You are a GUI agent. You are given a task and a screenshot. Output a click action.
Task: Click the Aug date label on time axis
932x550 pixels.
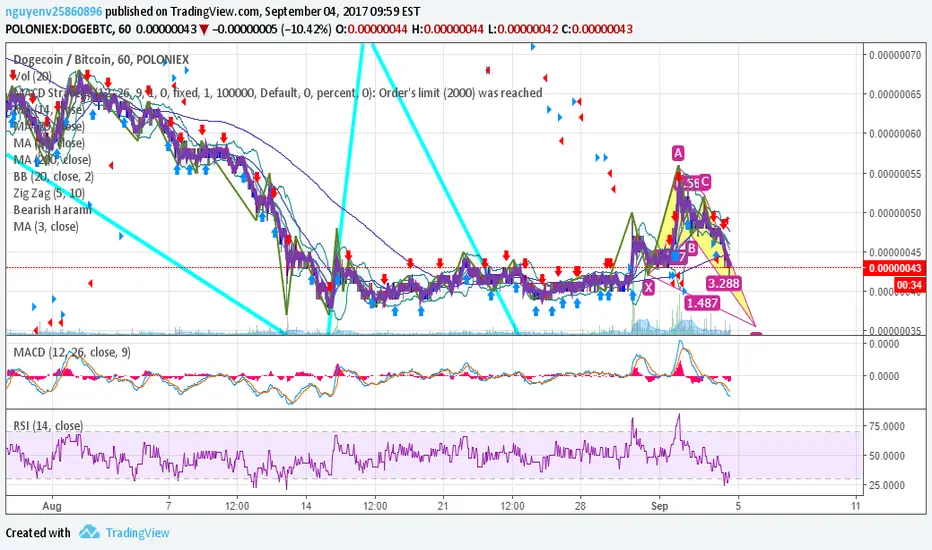tap(52, 506)
